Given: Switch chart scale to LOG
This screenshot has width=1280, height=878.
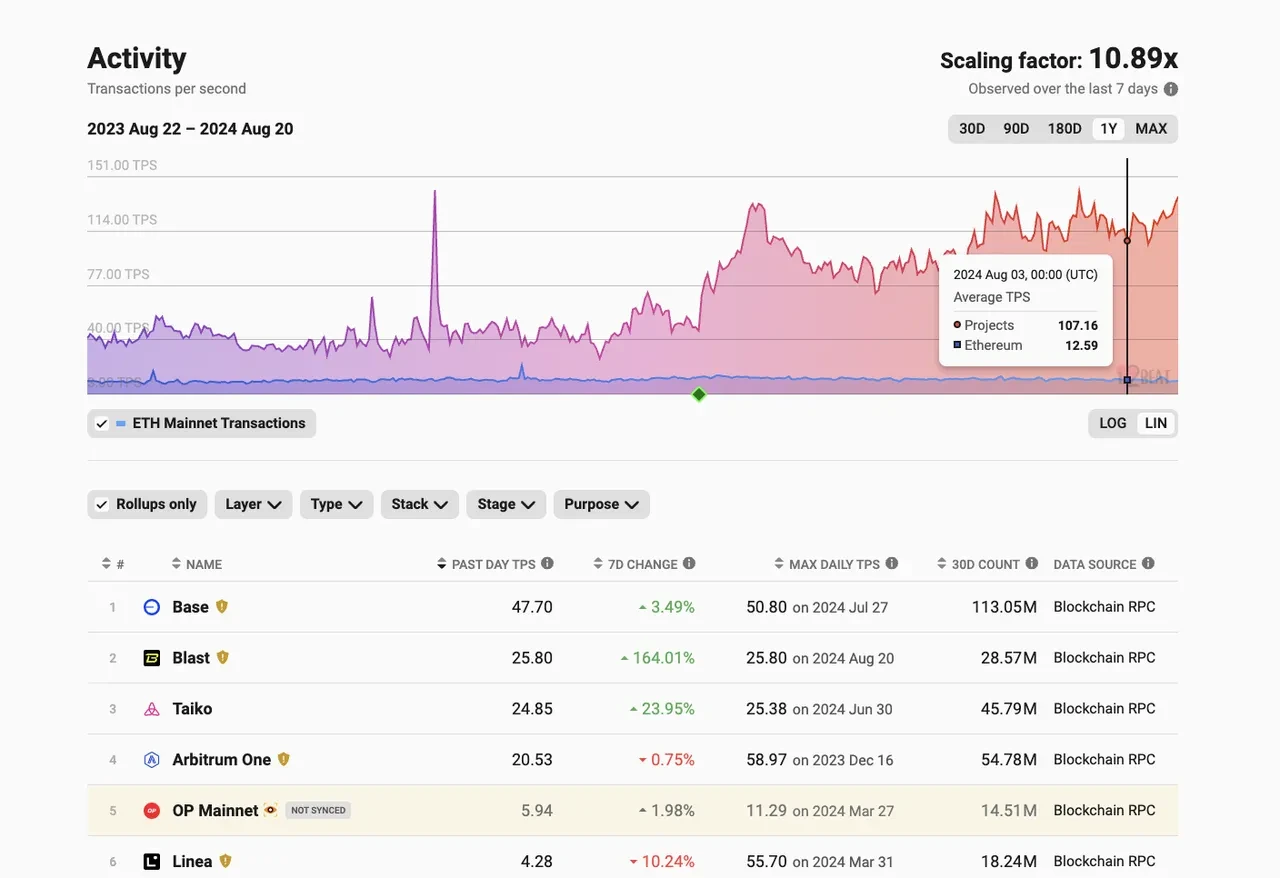Looking at the screenshot, I should pyautogui.click(x=1112, y=423).
